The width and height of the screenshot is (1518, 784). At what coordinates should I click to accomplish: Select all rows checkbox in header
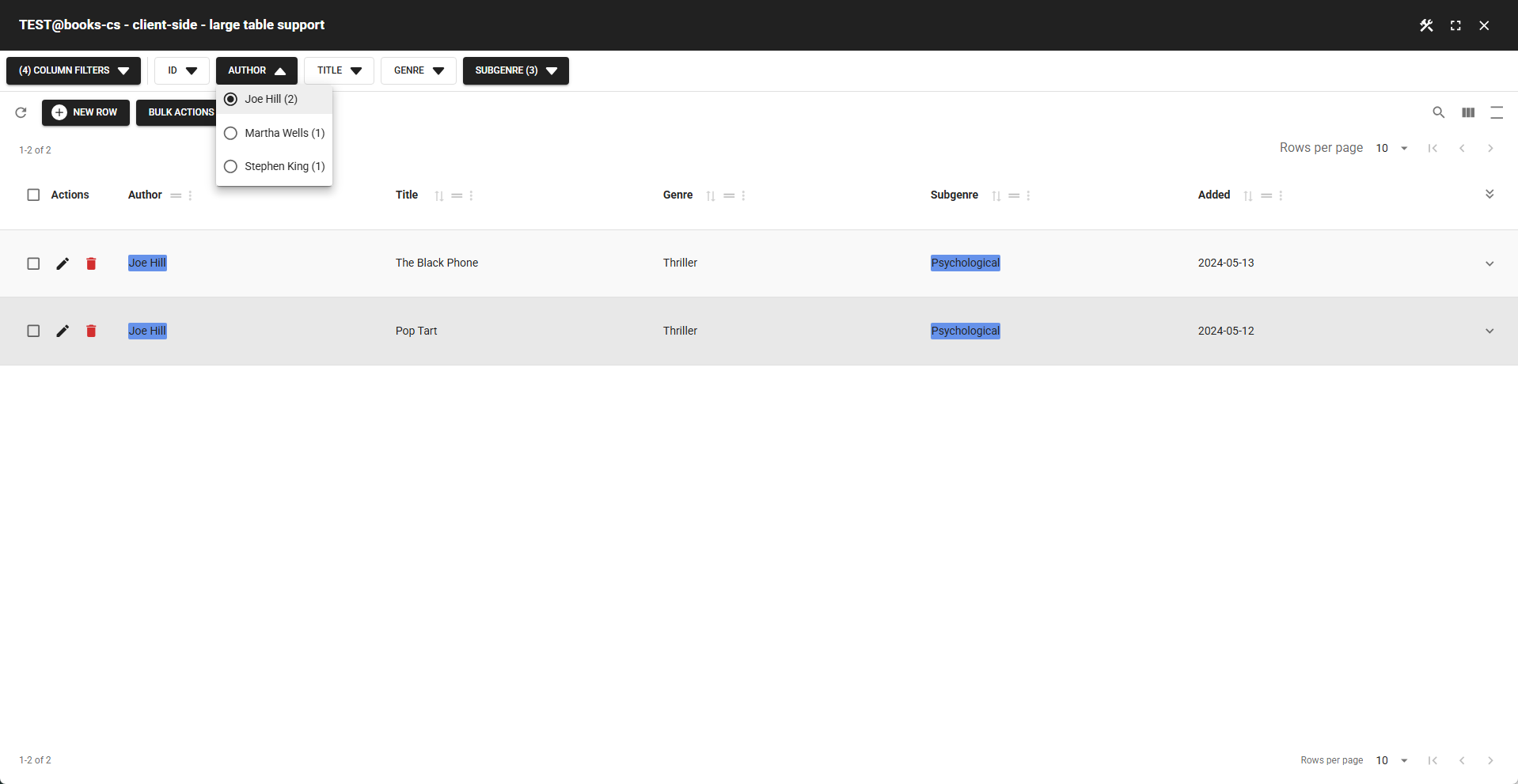[33, 195]
